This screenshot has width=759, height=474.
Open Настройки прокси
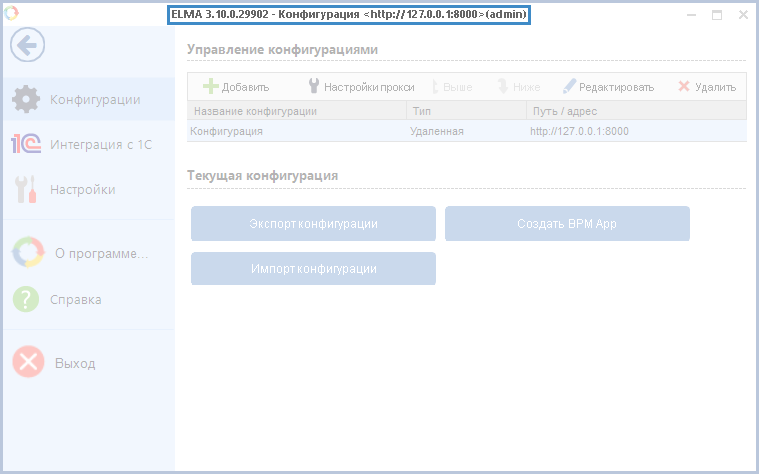pos(361,87)
